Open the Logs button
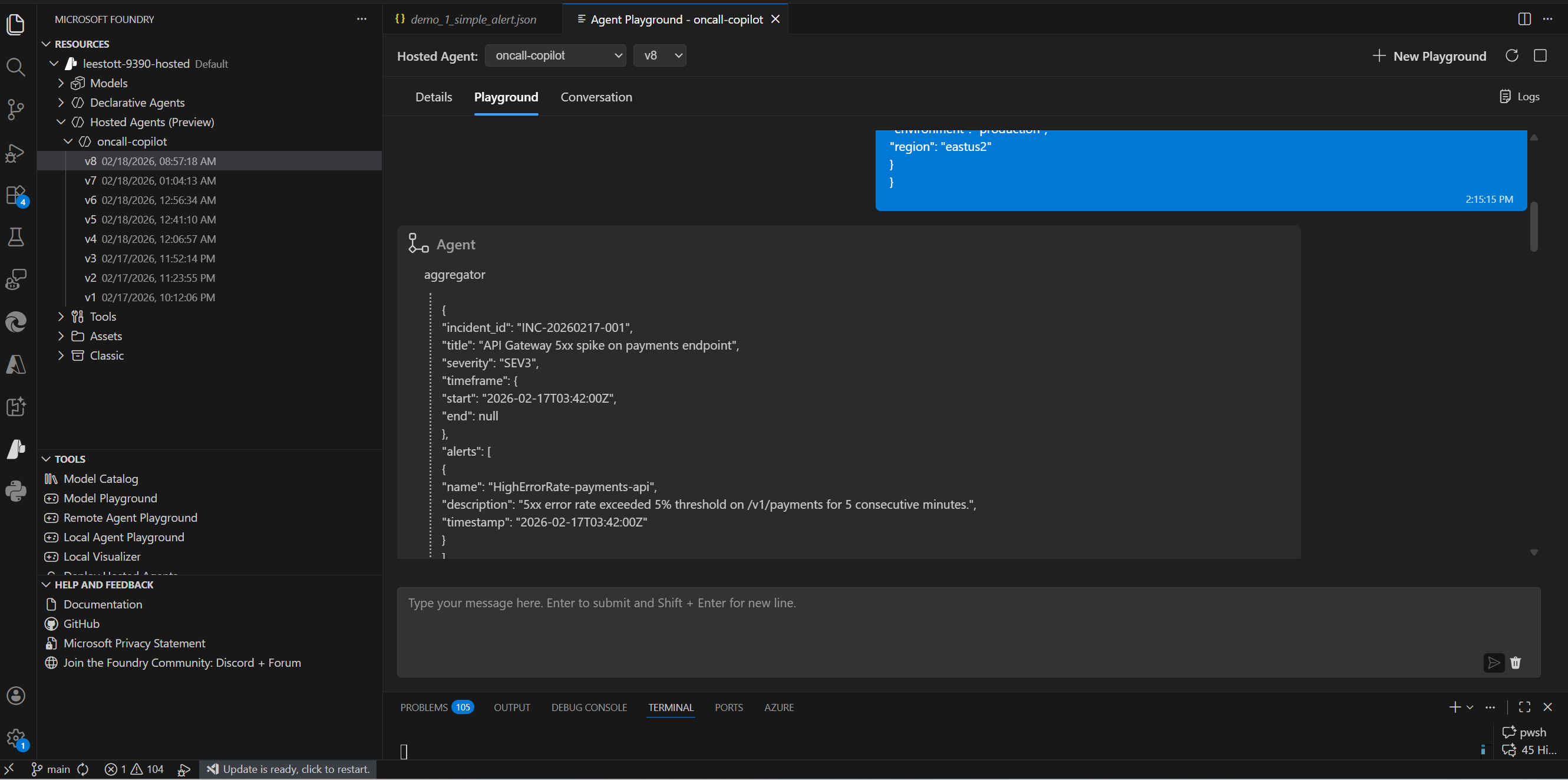1568x780 pixels. tap(1519, 96)
